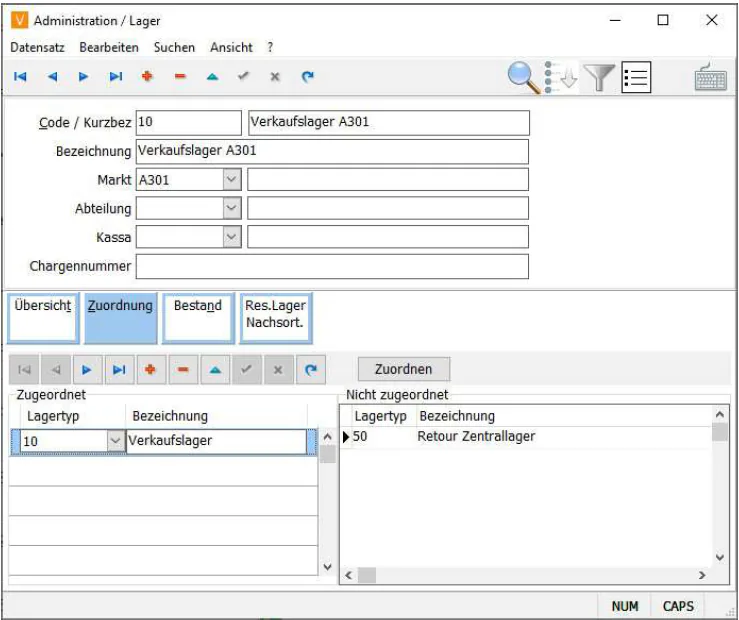The image size is (739, 620).
Task: Expand the Kassa dropdown
Action: (x=232, y=237)
